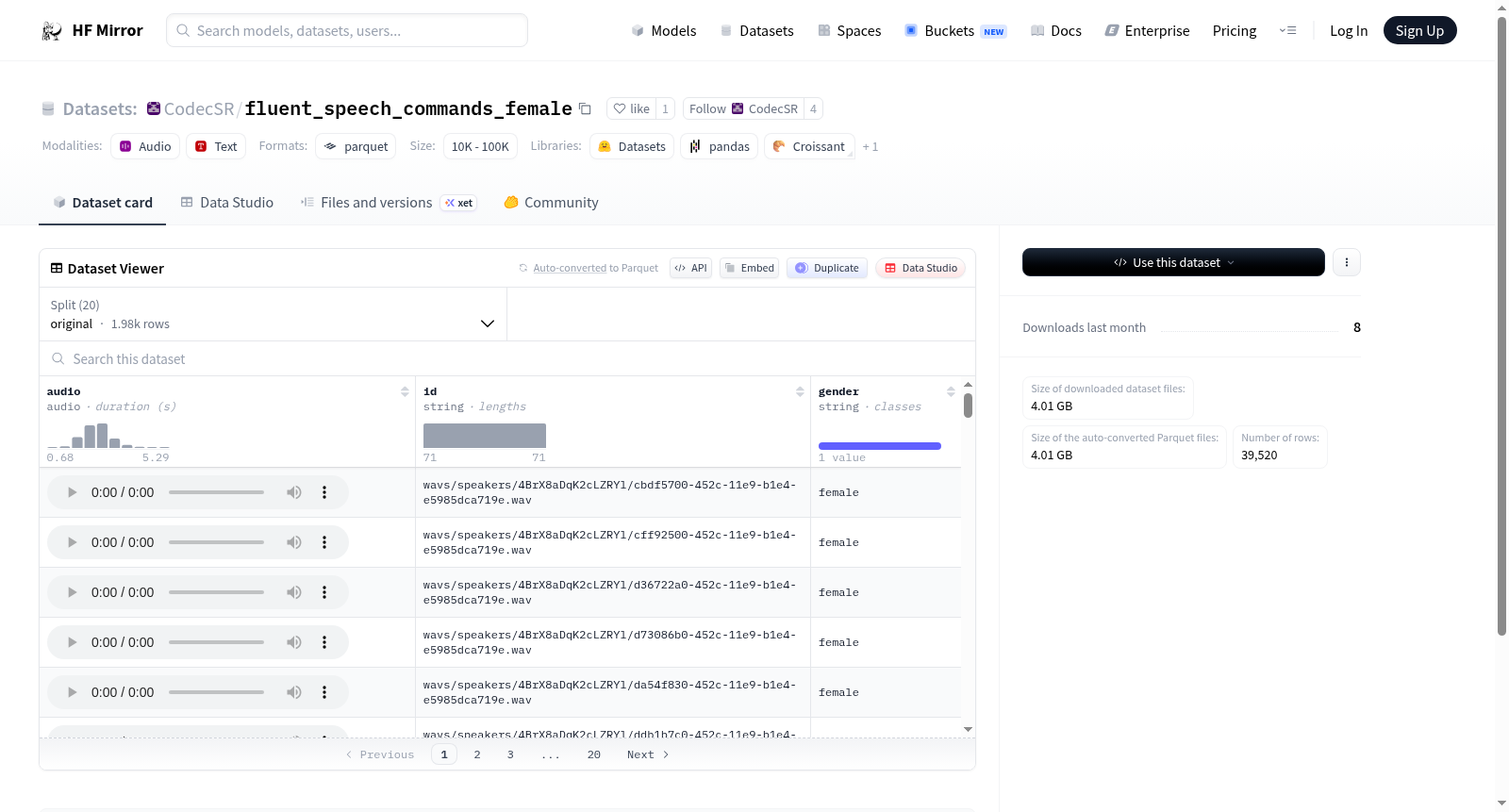Open audio options menu in d73086b0 row

(324, 642)
